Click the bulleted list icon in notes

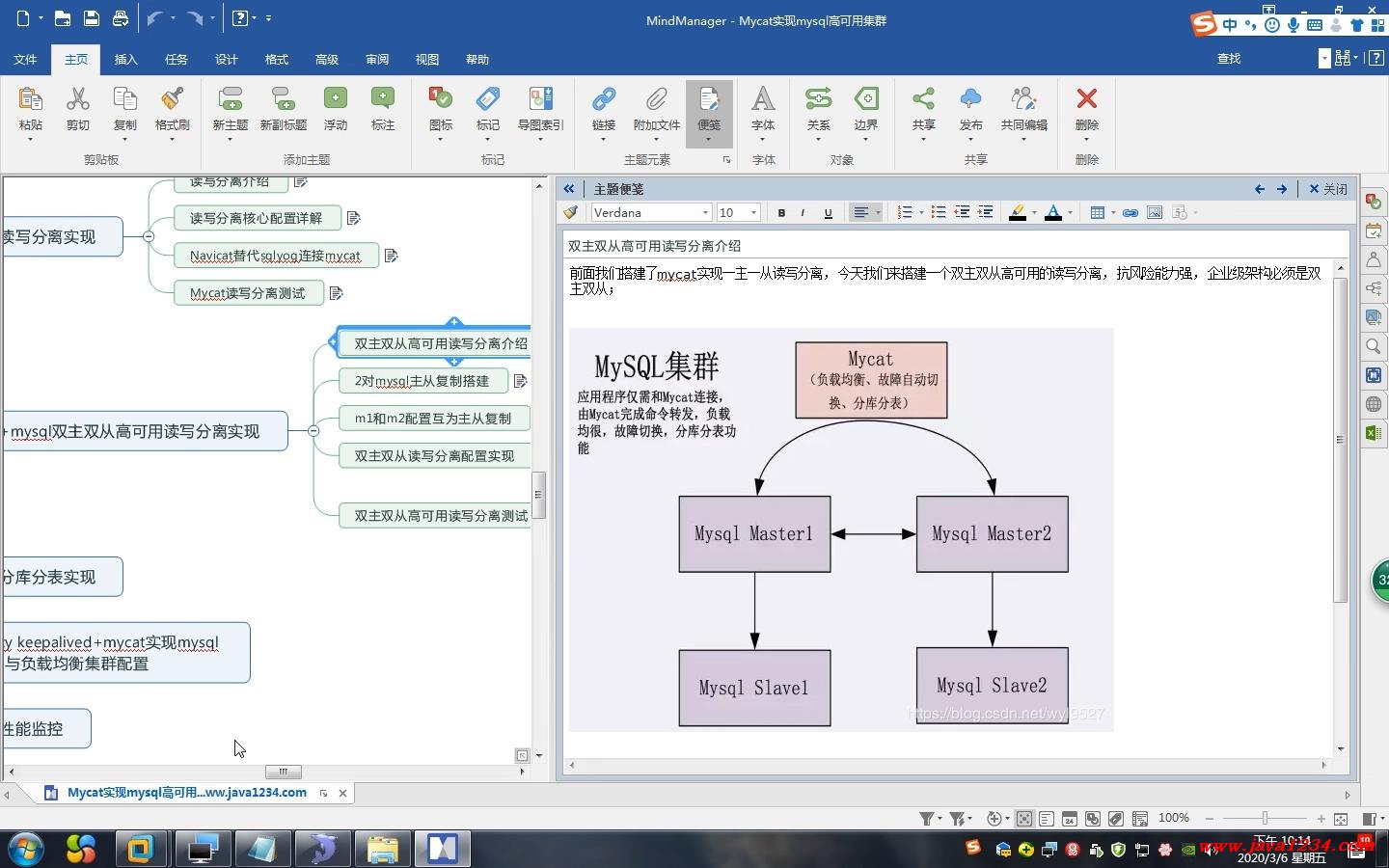pos(938,212)
